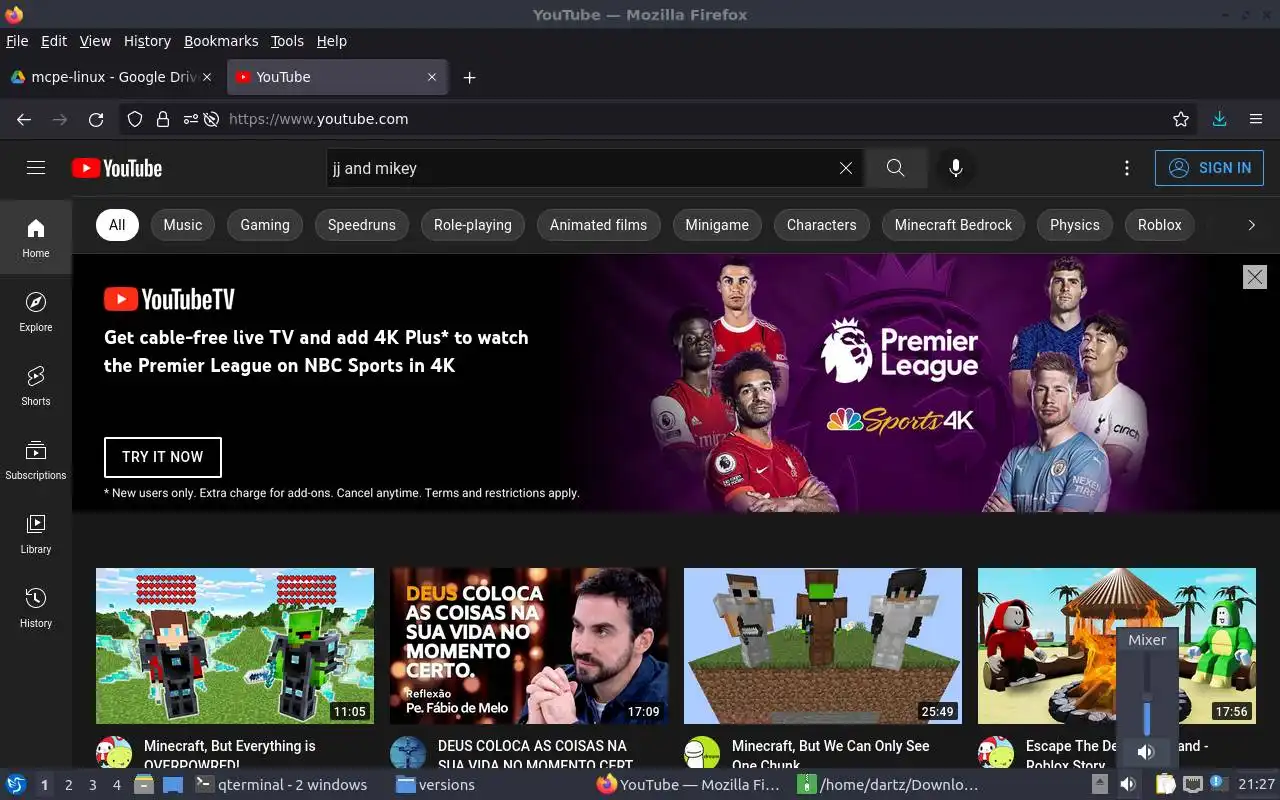
Task: Bookmark this page with the star
Action: (x=1181, y=119)
